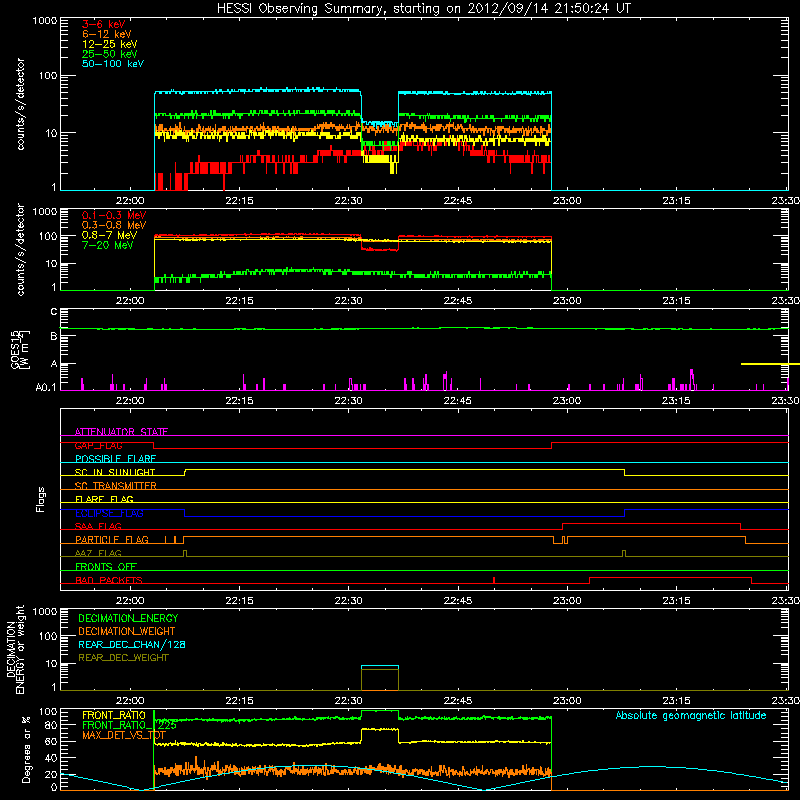Click the Degrees or % axis label
Viewport: 800px width, 800px height.
point(26,750)
